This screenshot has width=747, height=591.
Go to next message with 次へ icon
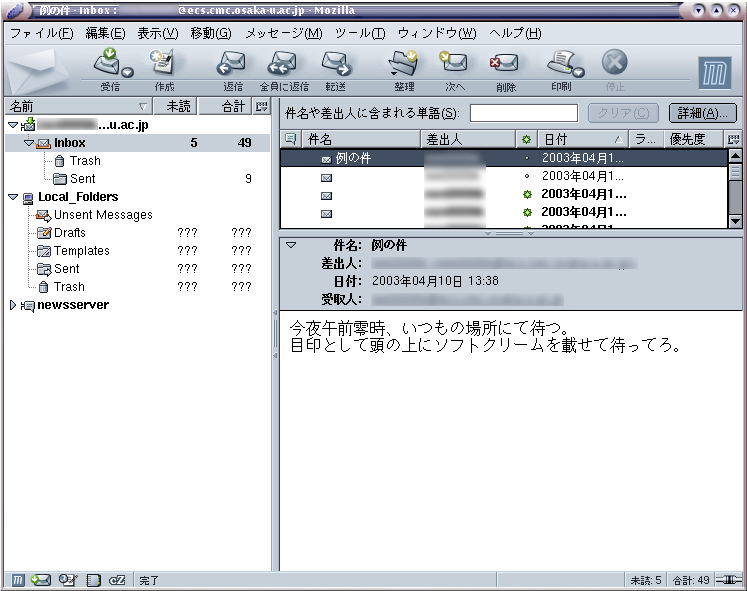click(455, 64)
